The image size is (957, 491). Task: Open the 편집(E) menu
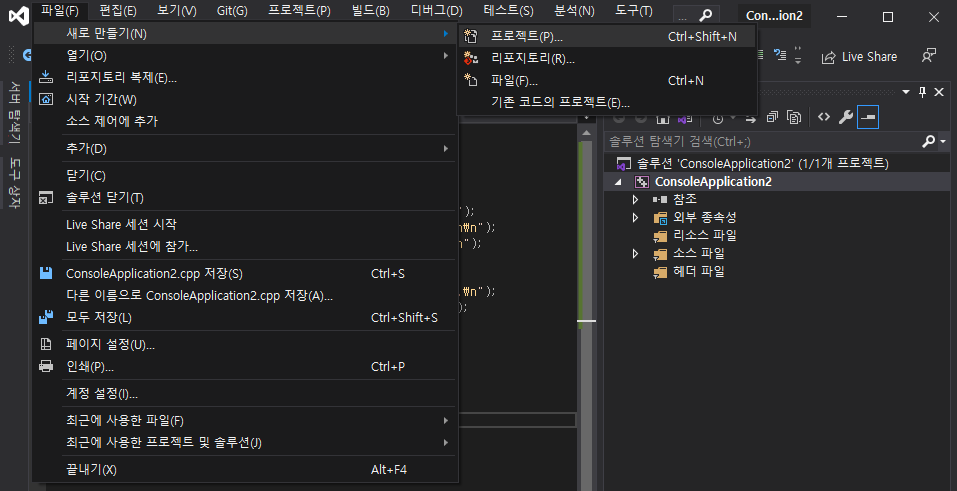click(x=118, y=11)
